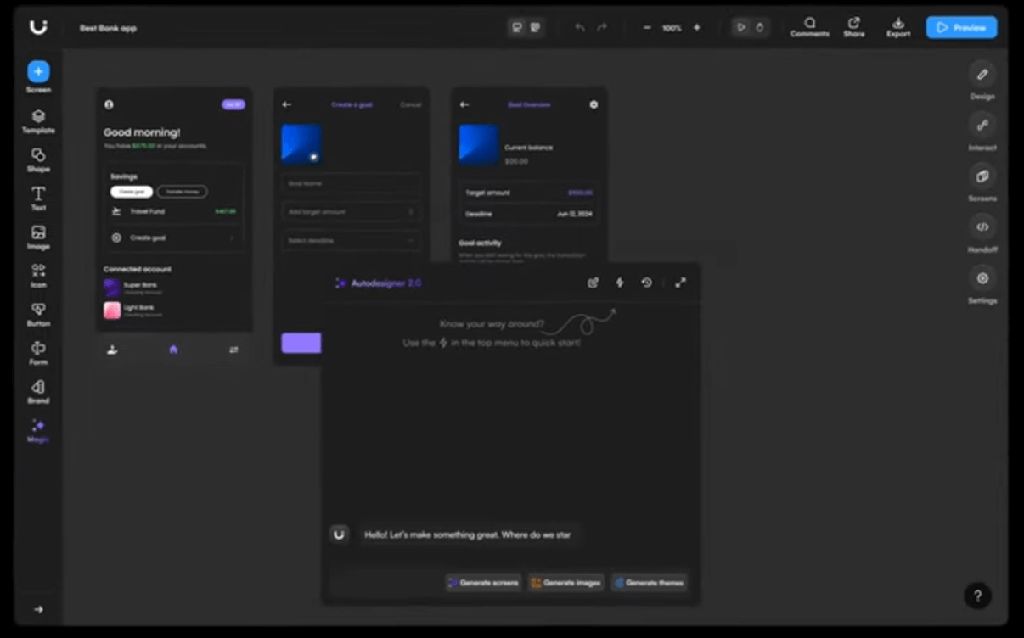Viewport: 1024px width, 638px height.
Task: Open the Select deadline dropdown
Action: (351, 240)
